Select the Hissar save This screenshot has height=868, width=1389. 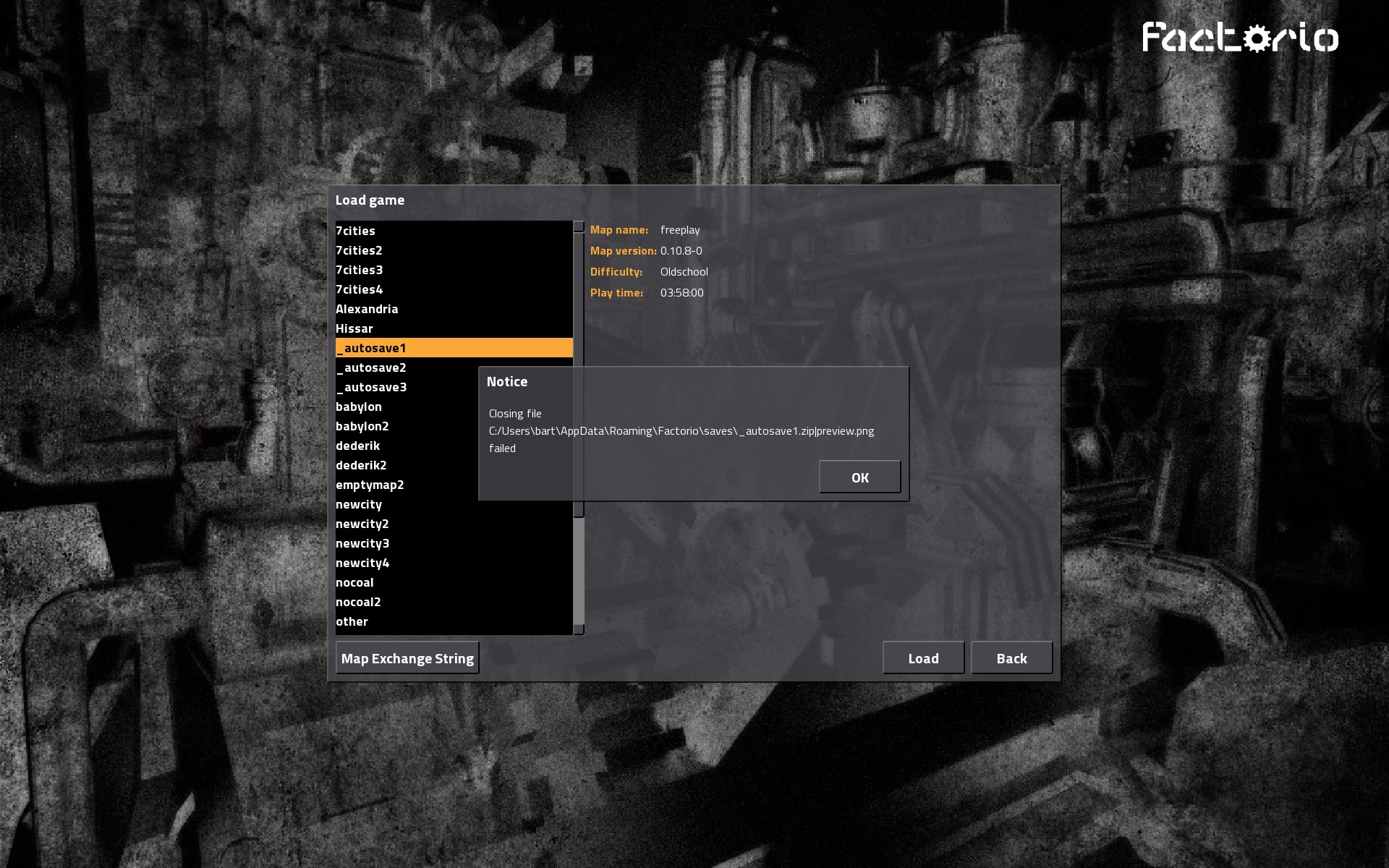tap(454, 328)
